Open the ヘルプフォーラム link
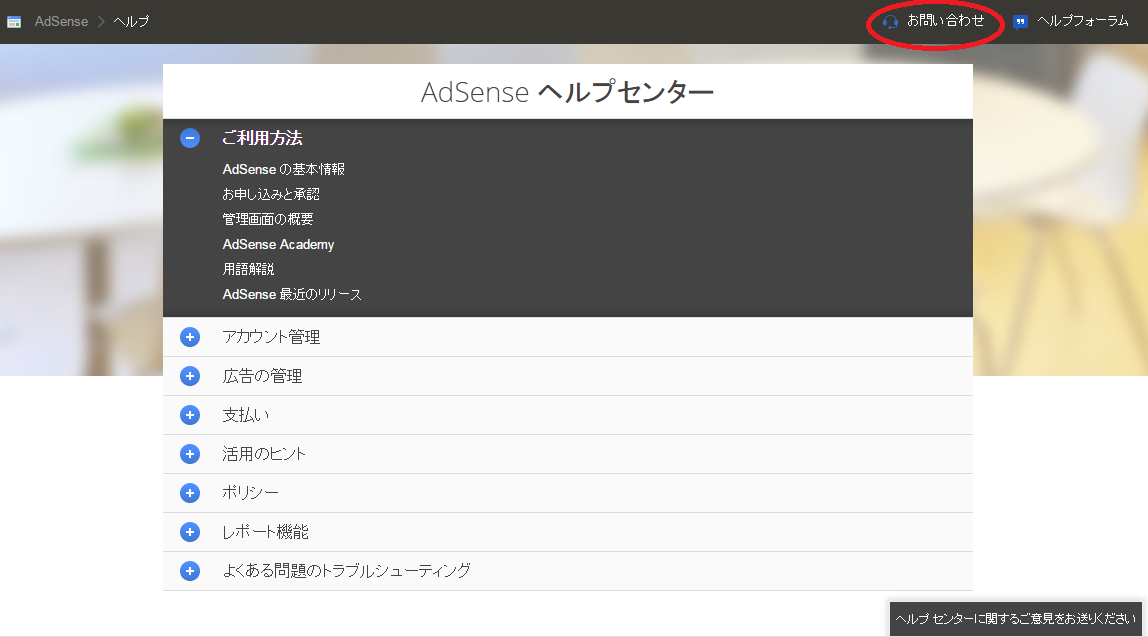The width and height of the screenshot is (1148, 637). 1083,21
